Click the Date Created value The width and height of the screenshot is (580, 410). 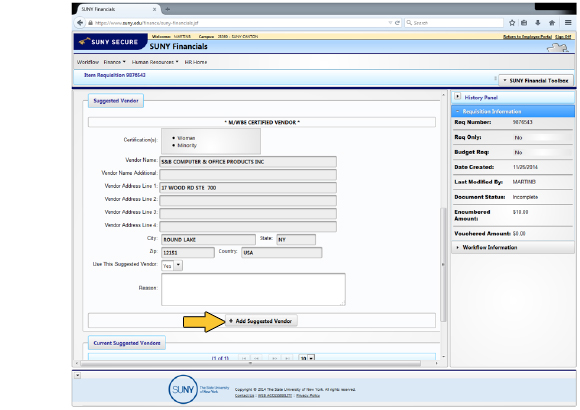point(525,167)
